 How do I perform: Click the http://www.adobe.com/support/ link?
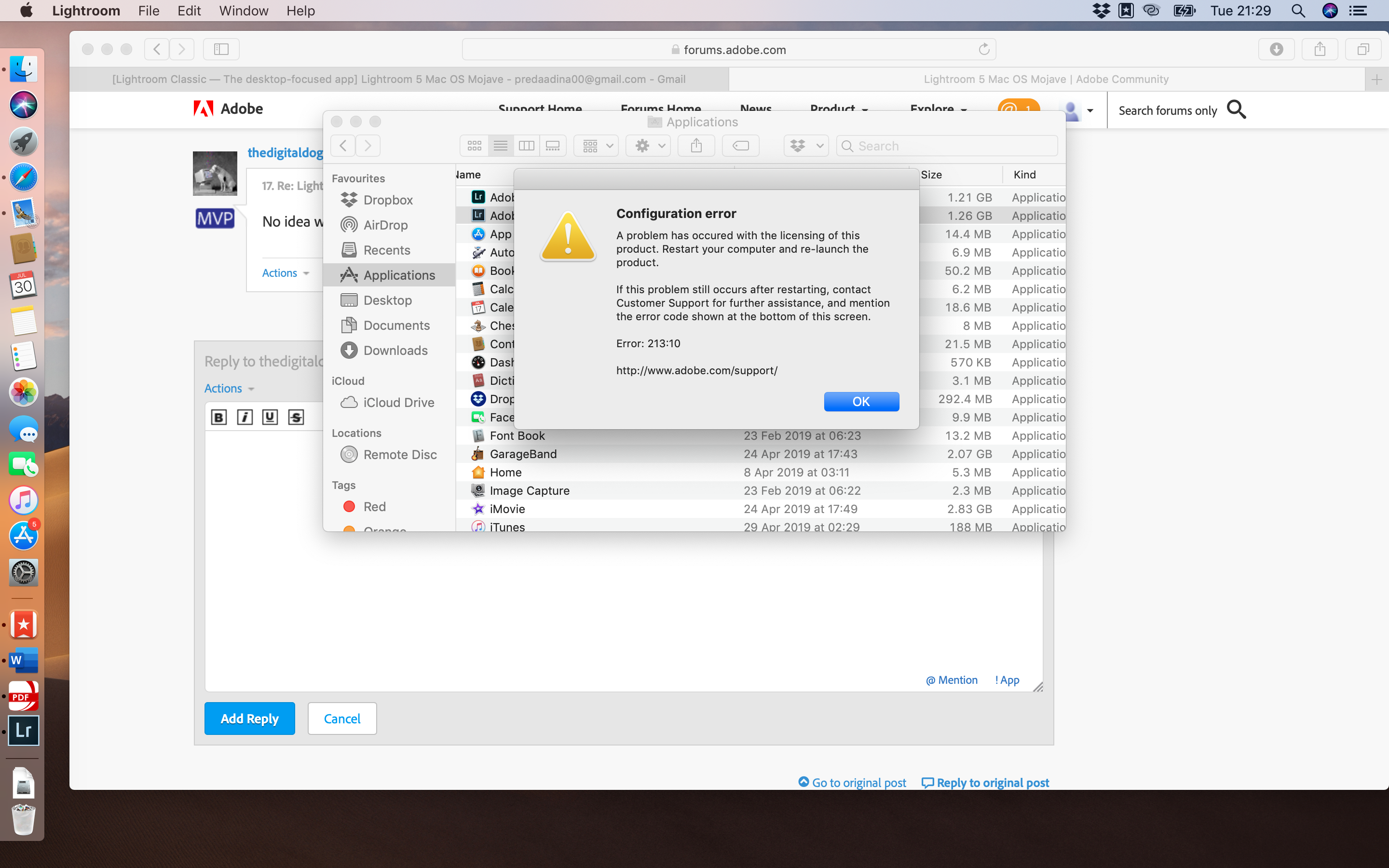click(x=698, y=370)
